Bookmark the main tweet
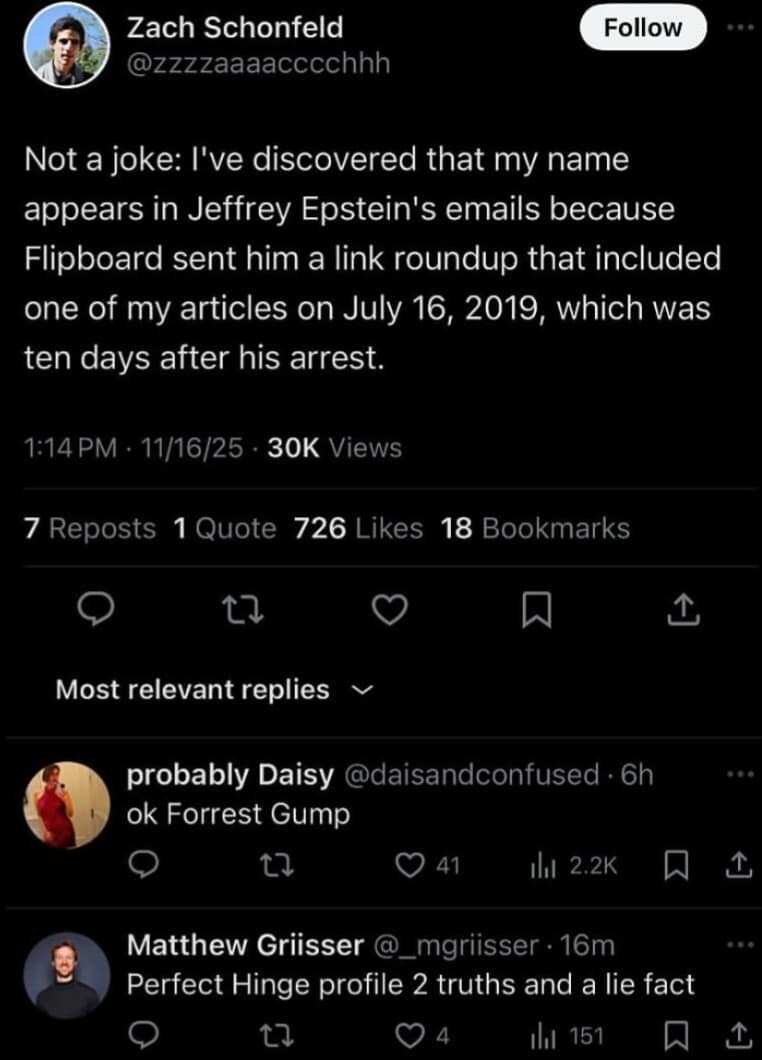This screenshot has height=1060, width=762. (537, 610)
